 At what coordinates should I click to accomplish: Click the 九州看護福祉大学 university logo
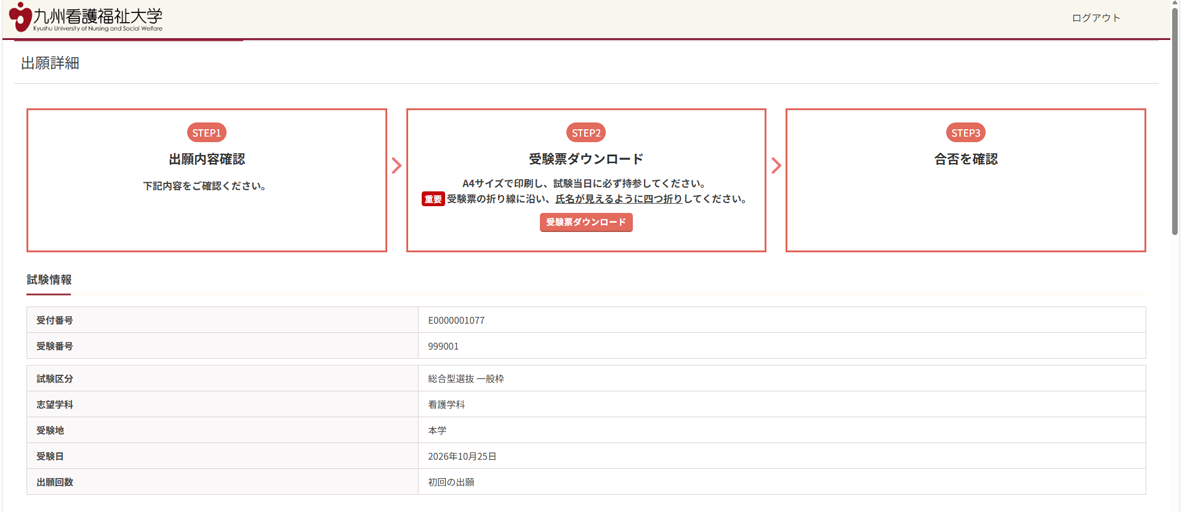click(85, 18)
